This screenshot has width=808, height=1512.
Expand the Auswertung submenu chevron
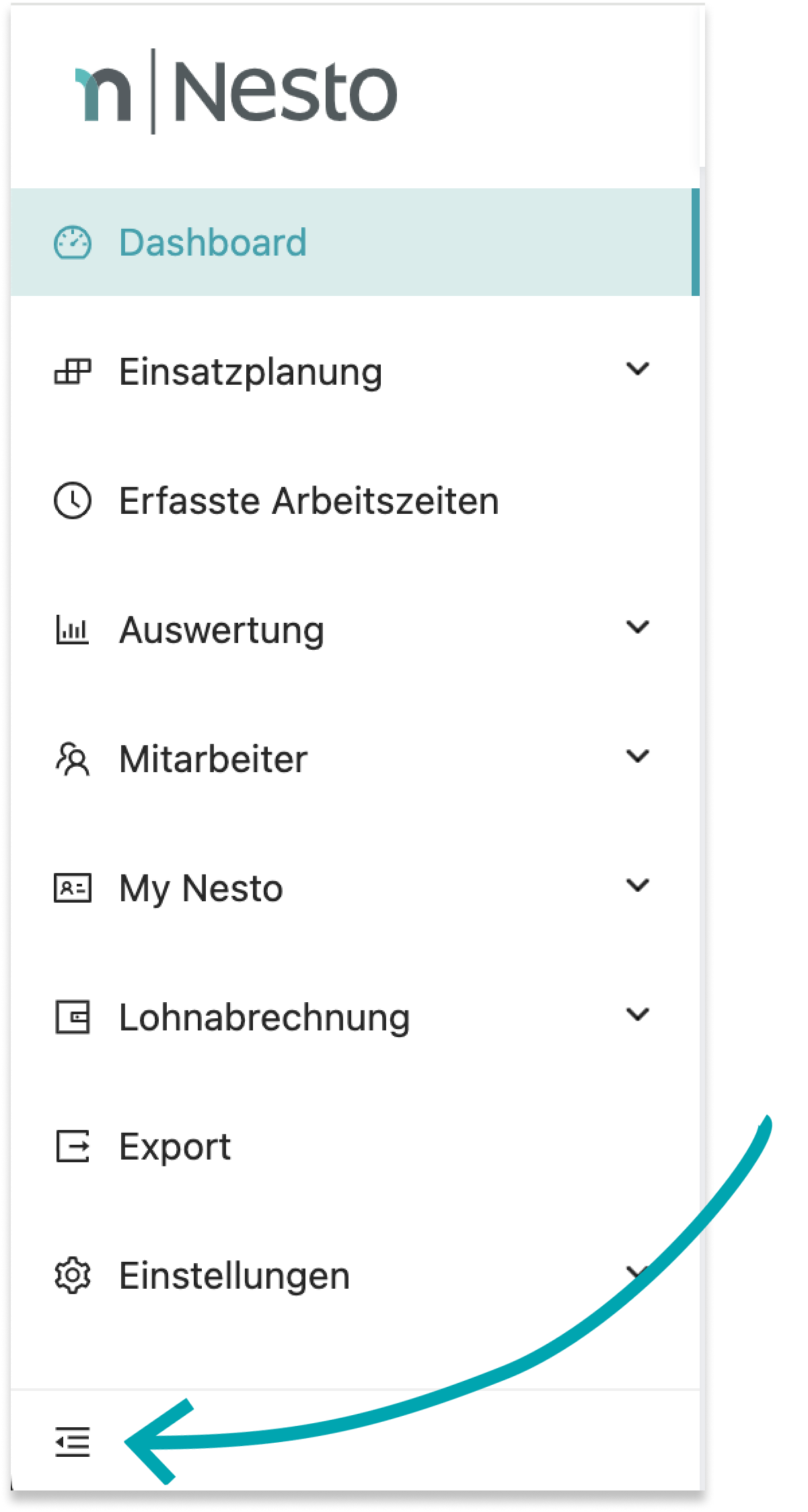637,628
